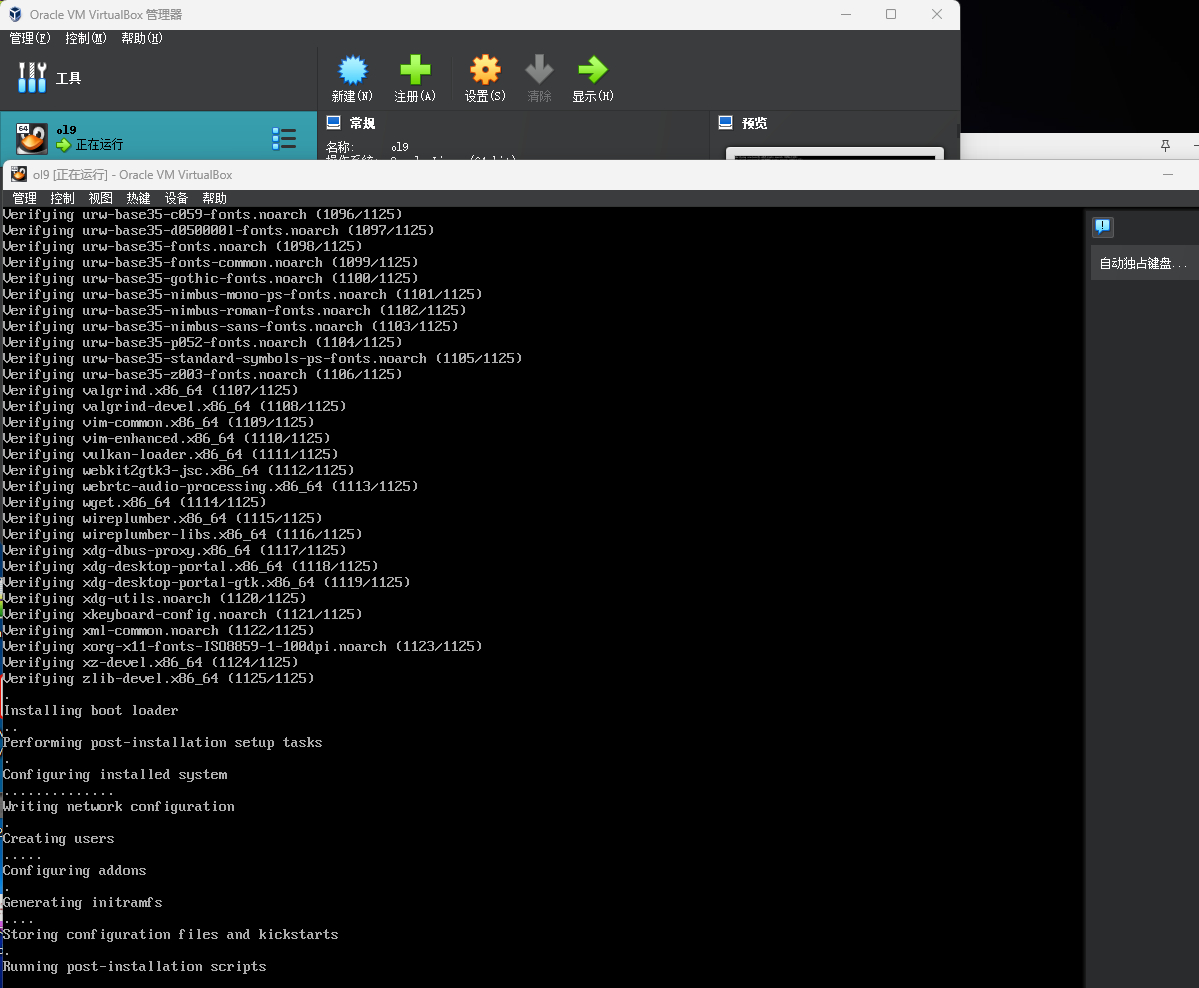Minimize the VirtualBox Manager window

point(846,14)
